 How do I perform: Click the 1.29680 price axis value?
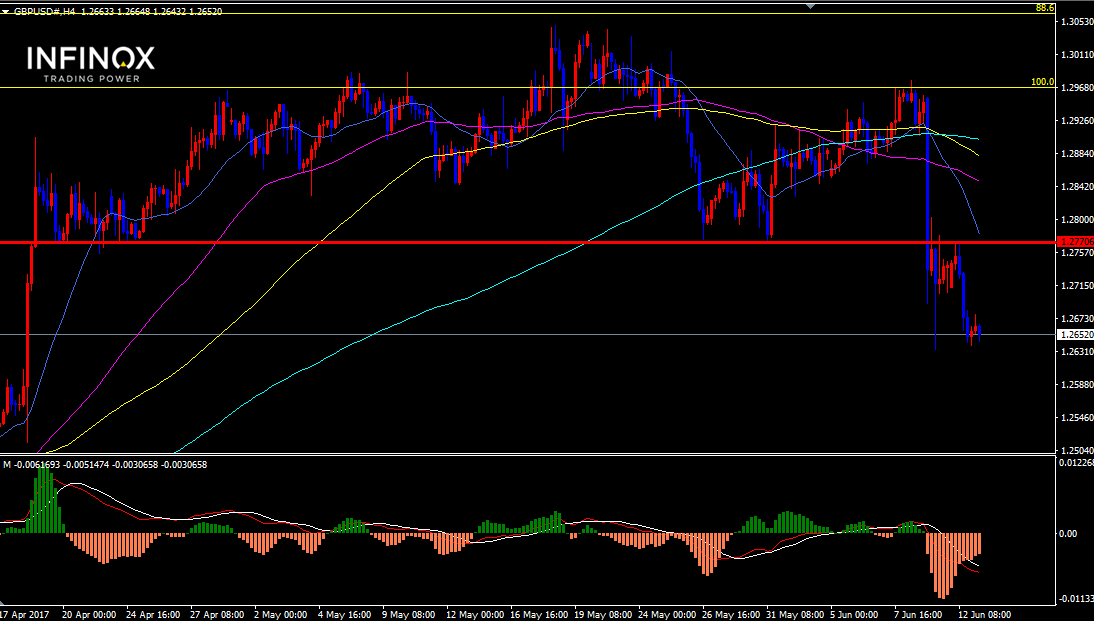tap(1077, 88)
